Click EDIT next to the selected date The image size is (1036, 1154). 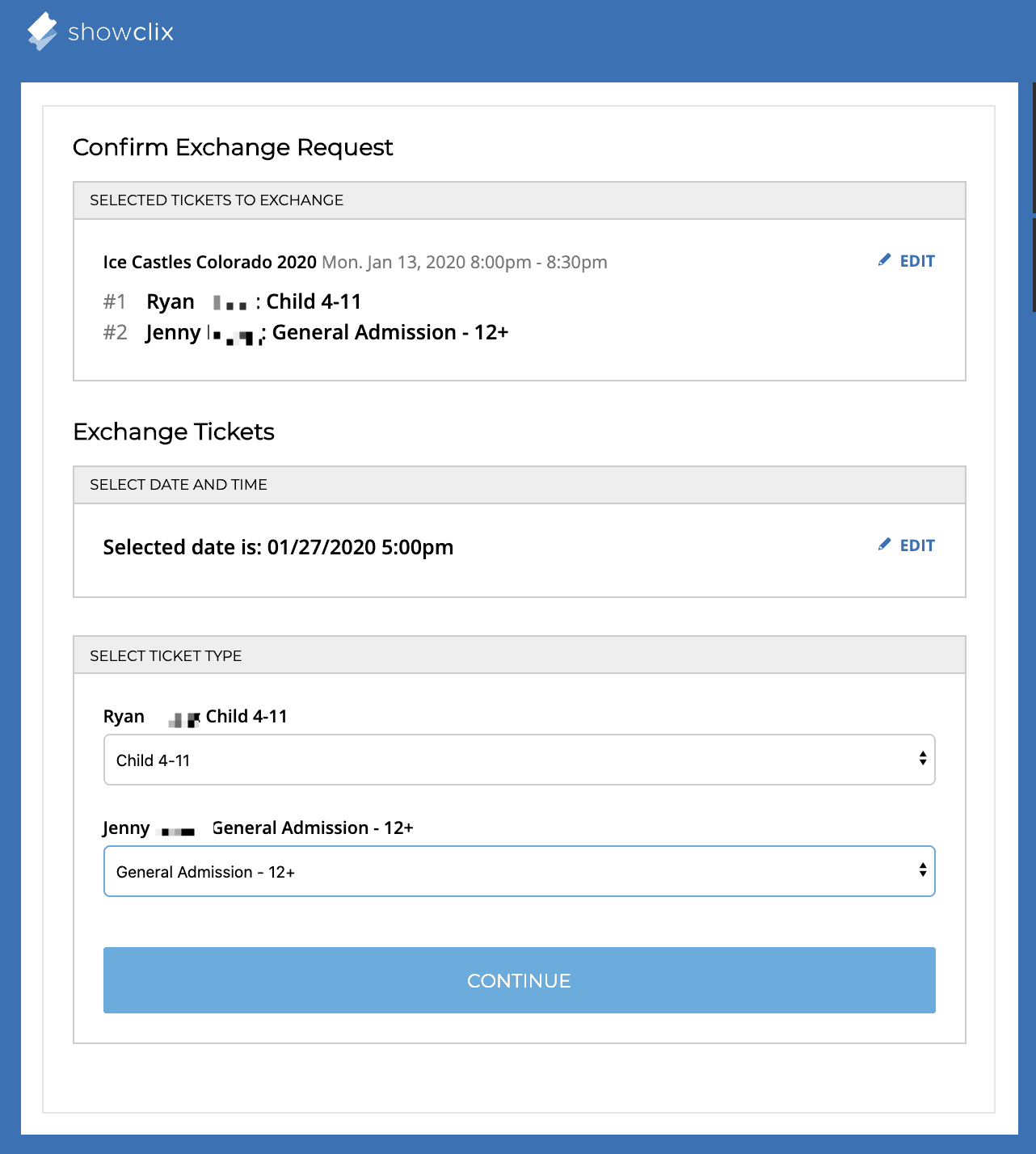click(x=916, y=545)
